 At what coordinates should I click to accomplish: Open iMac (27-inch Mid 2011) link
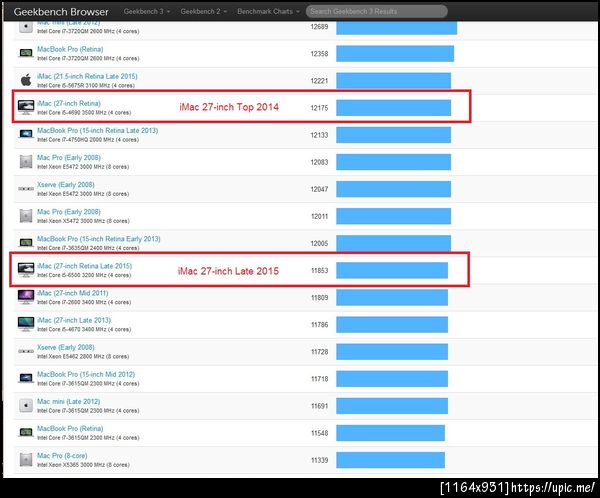tap(73, 293)
